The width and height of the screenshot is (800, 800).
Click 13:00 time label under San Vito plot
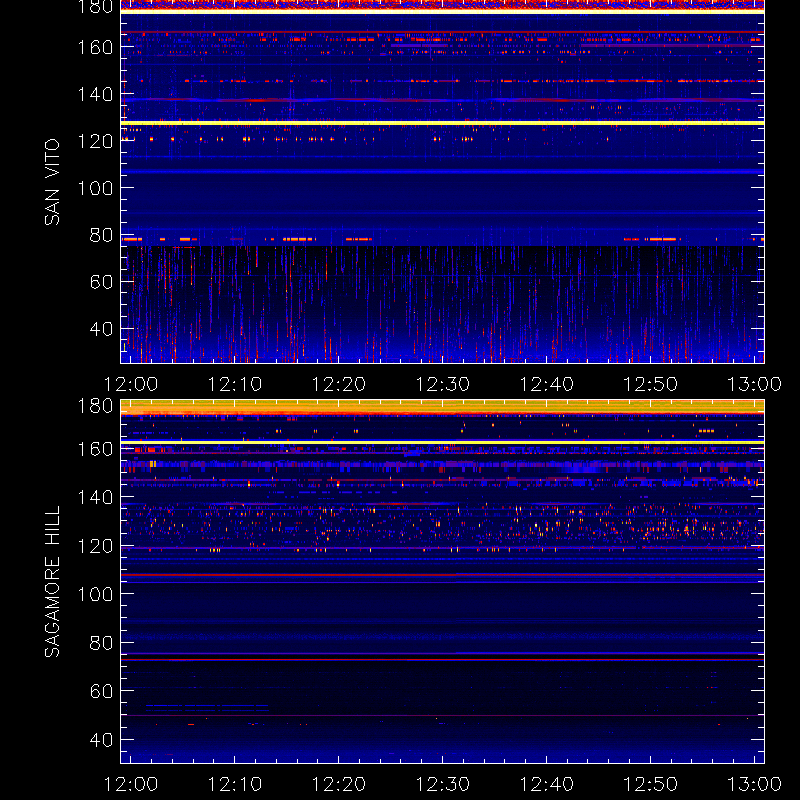754,384
